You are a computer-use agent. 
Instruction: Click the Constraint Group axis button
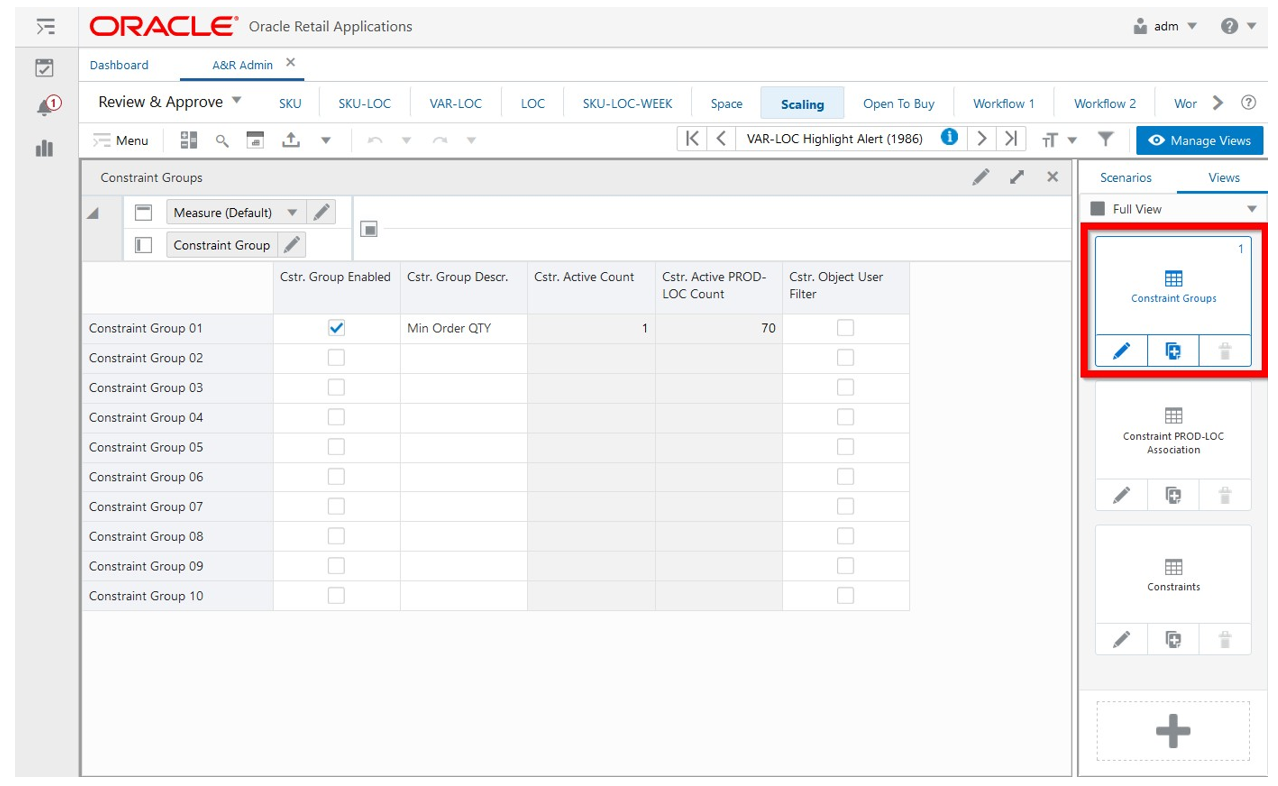click(222, 244)
